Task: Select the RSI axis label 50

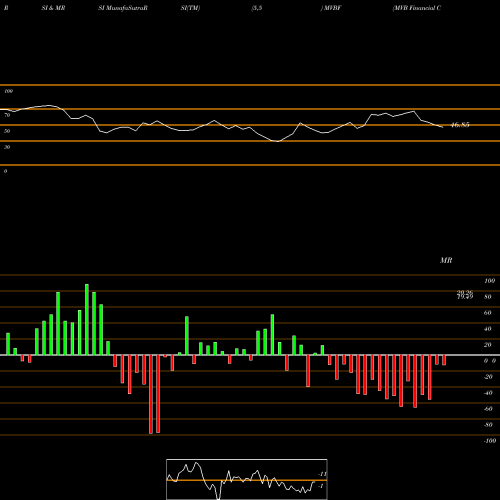Action: pos(7,131)
